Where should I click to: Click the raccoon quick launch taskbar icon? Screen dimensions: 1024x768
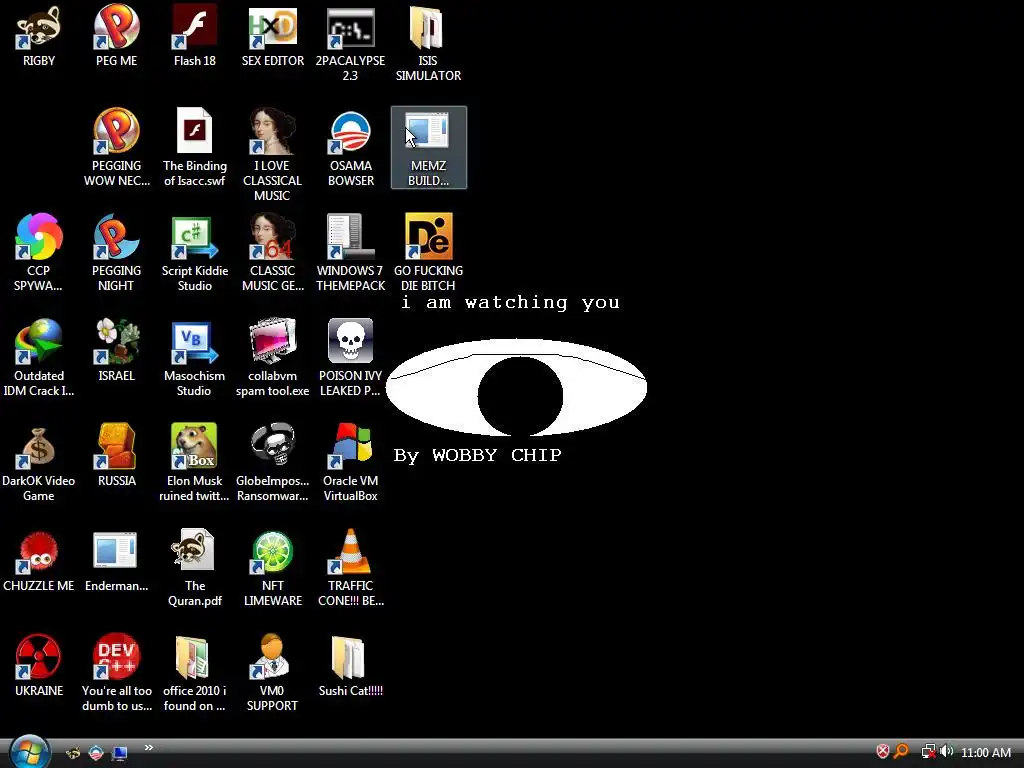tap(73, 752)
